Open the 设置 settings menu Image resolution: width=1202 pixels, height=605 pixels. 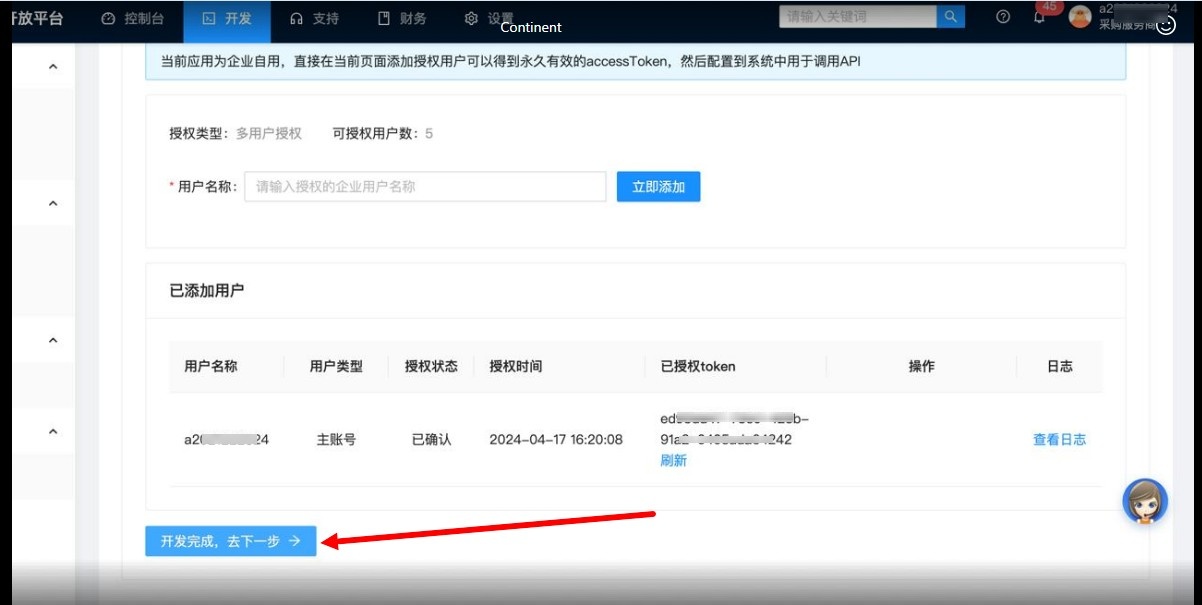[489, 18]
